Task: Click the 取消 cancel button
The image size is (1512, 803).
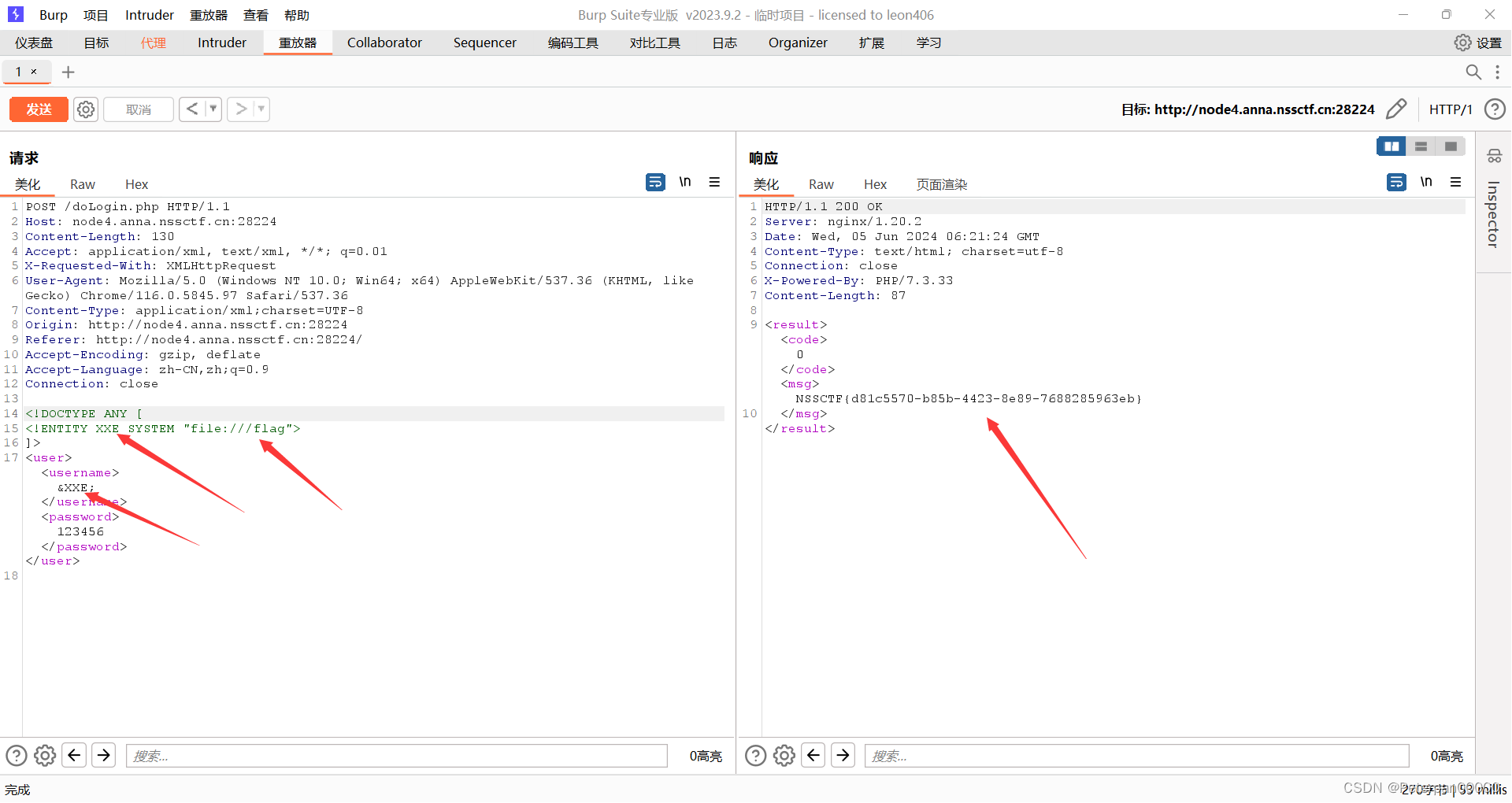Action: pyautogui.click(x=139, y=109)
